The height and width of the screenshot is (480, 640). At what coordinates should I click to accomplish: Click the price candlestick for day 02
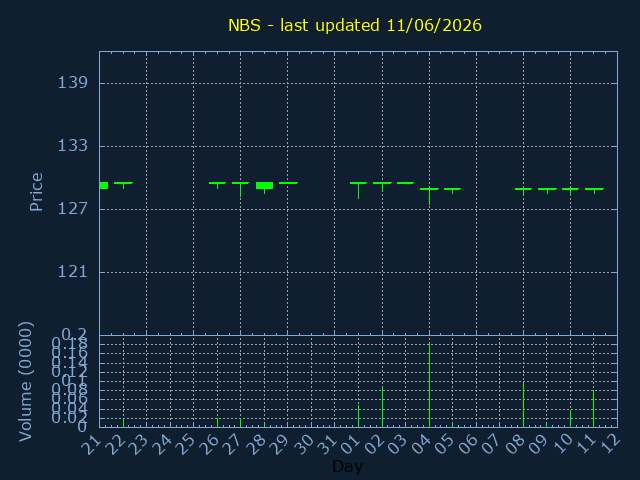tap(382, 187)
